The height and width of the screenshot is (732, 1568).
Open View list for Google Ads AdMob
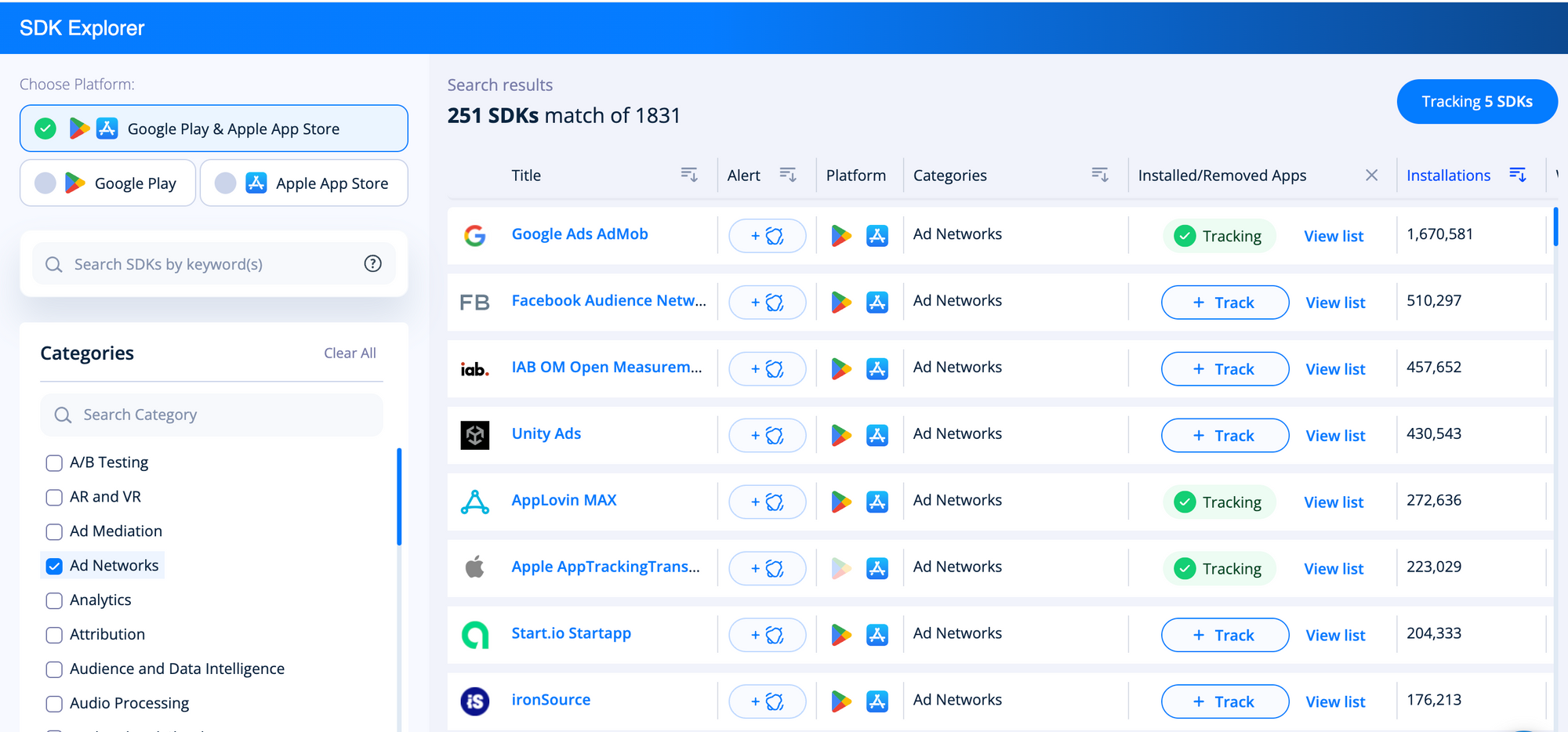pyautogui.click(x=1334, y=235)
